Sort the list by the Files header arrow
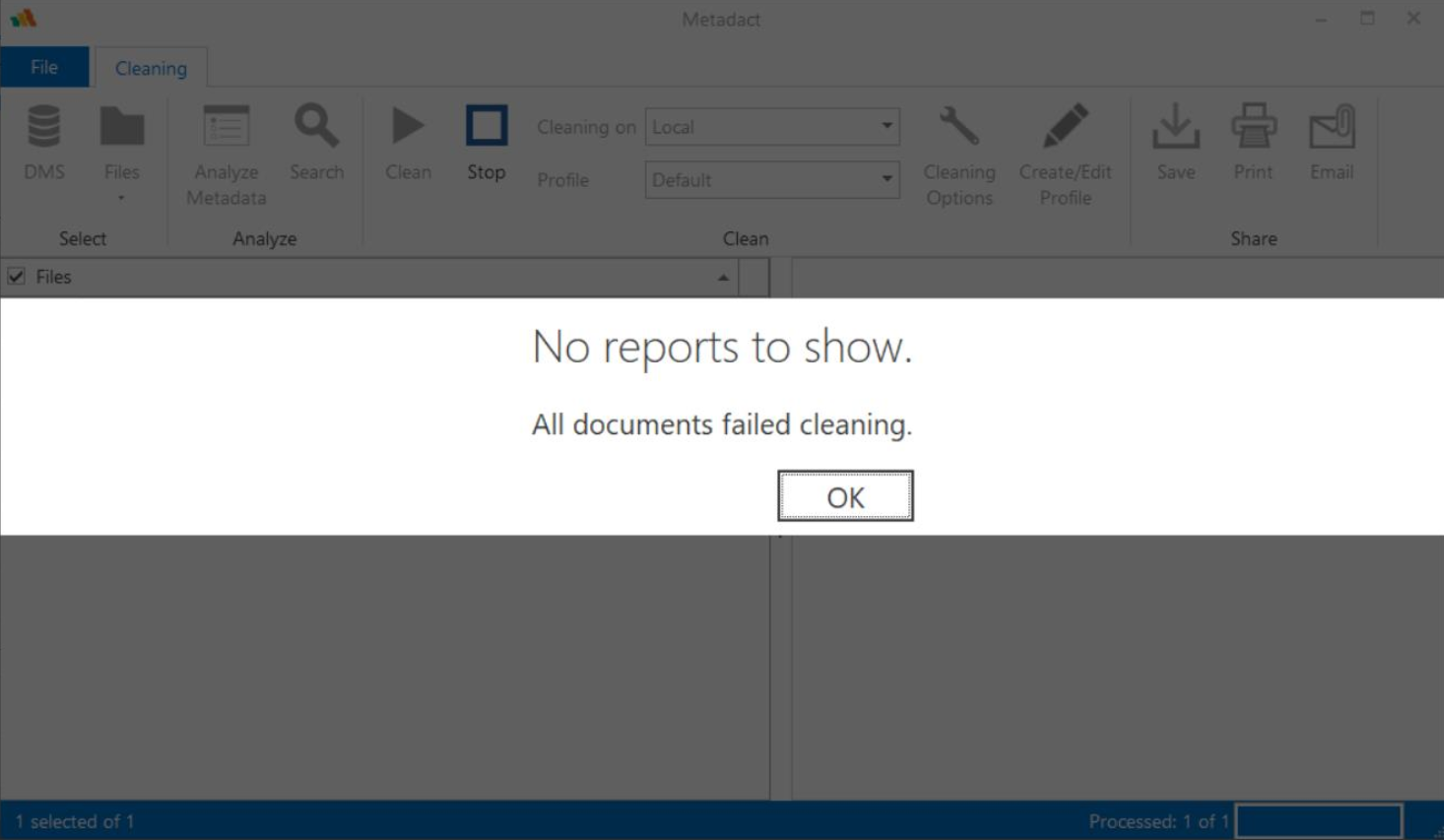The image size is (1444, 840). pos(723,278)
